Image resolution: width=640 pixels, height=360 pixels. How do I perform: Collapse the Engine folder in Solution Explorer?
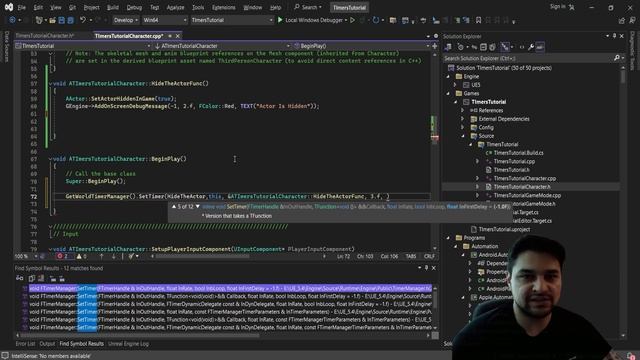pyautogui.click(x=448, y=76)
